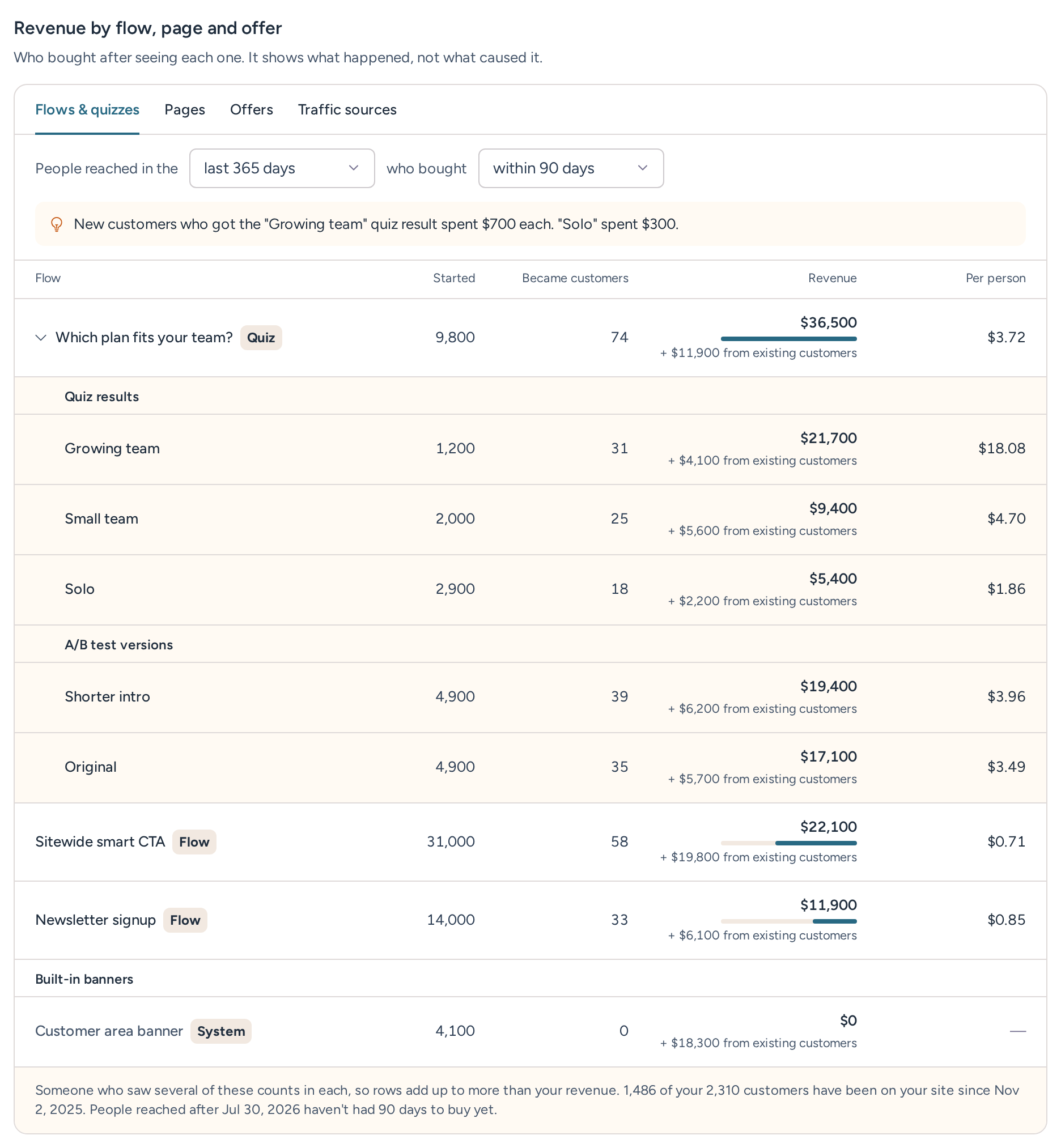Click the Started column header
The height and width of the screenshot is (1148, 1061).
pyautogui.click(x=453, y=278)
